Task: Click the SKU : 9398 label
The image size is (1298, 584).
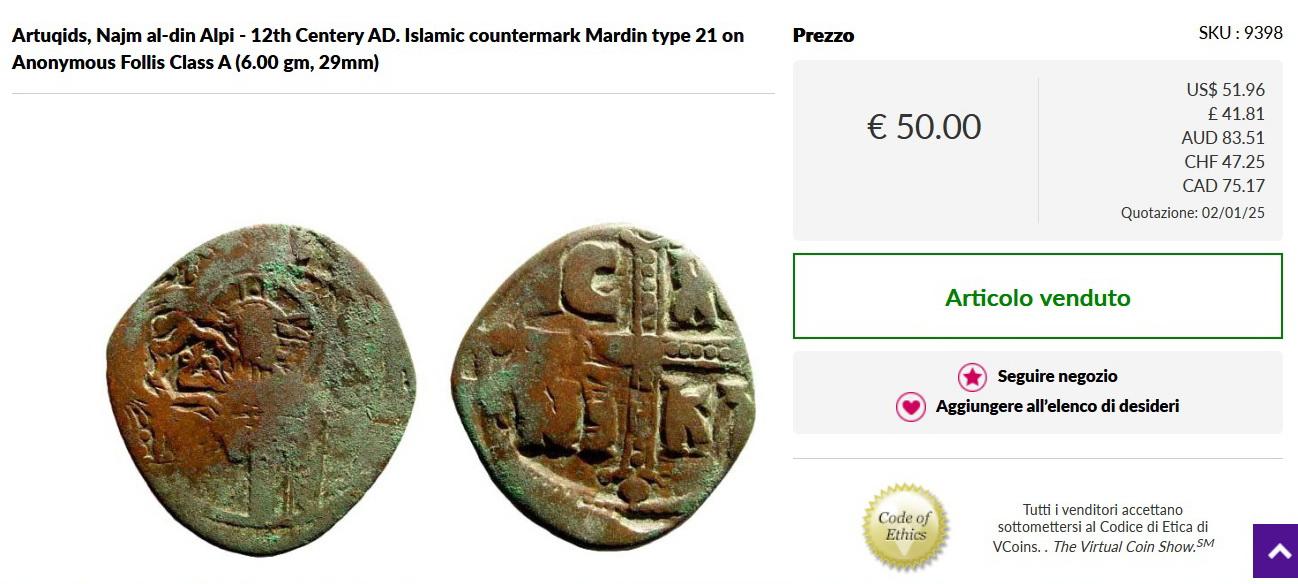Action: pos(1240,33)
